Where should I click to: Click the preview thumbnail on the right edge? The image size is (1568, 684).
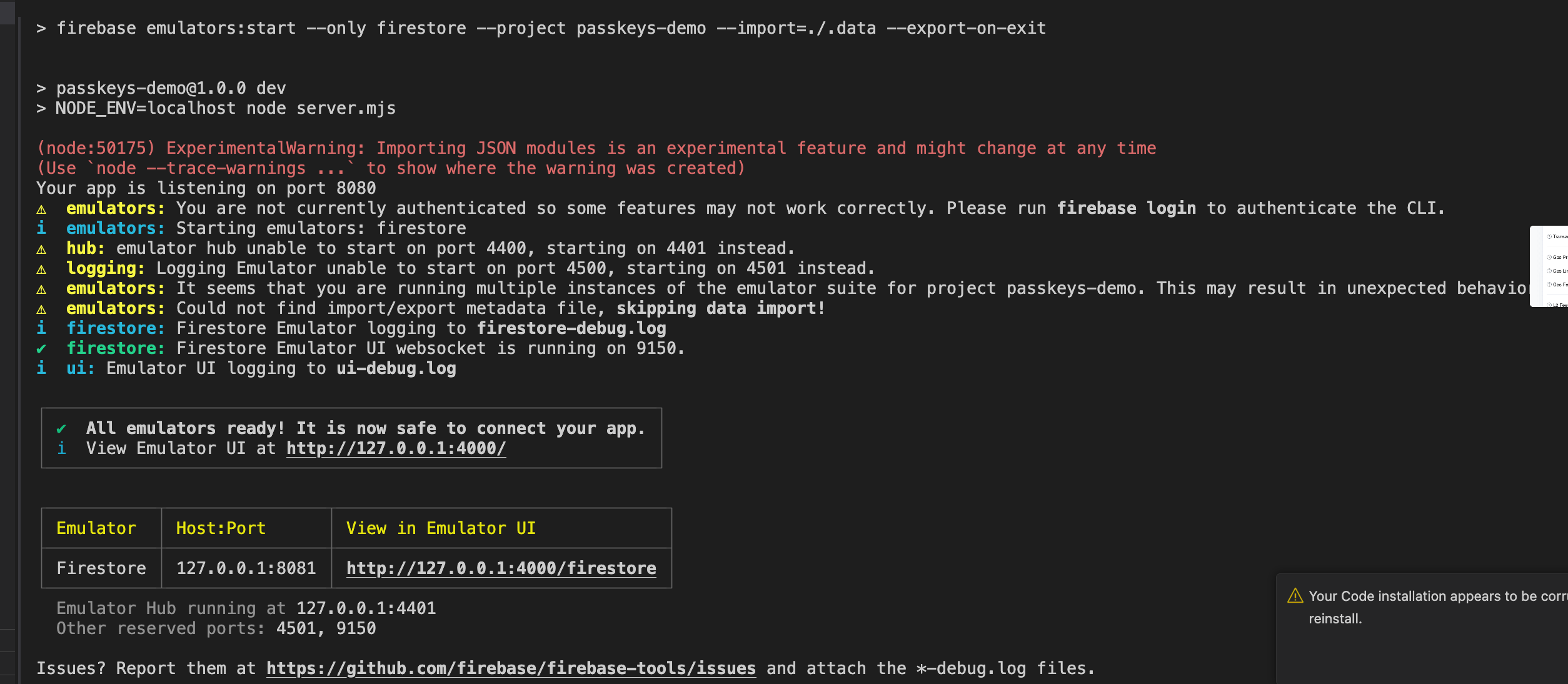(1549, 266)
